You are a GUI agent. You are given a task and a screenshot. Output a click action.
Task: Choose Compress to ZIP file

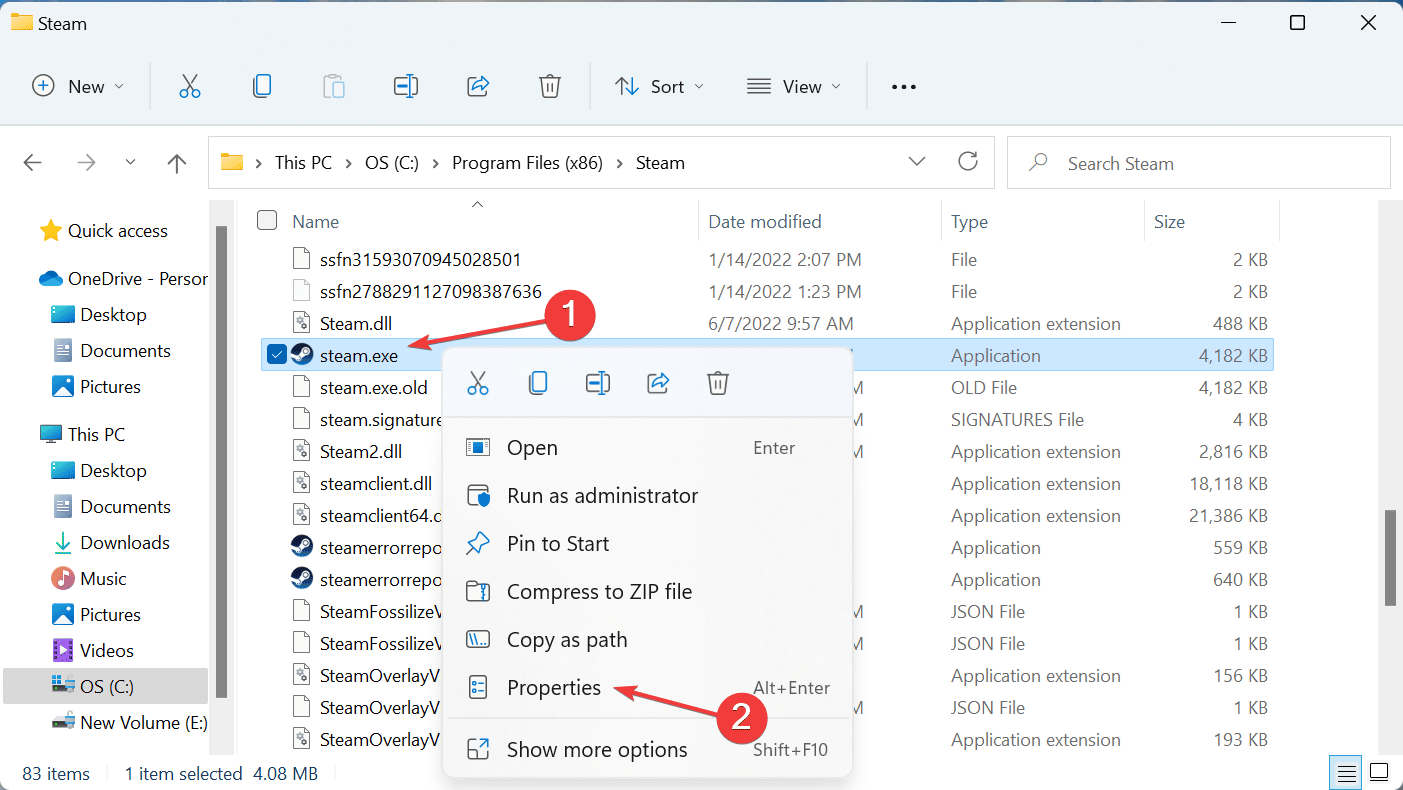647,592
